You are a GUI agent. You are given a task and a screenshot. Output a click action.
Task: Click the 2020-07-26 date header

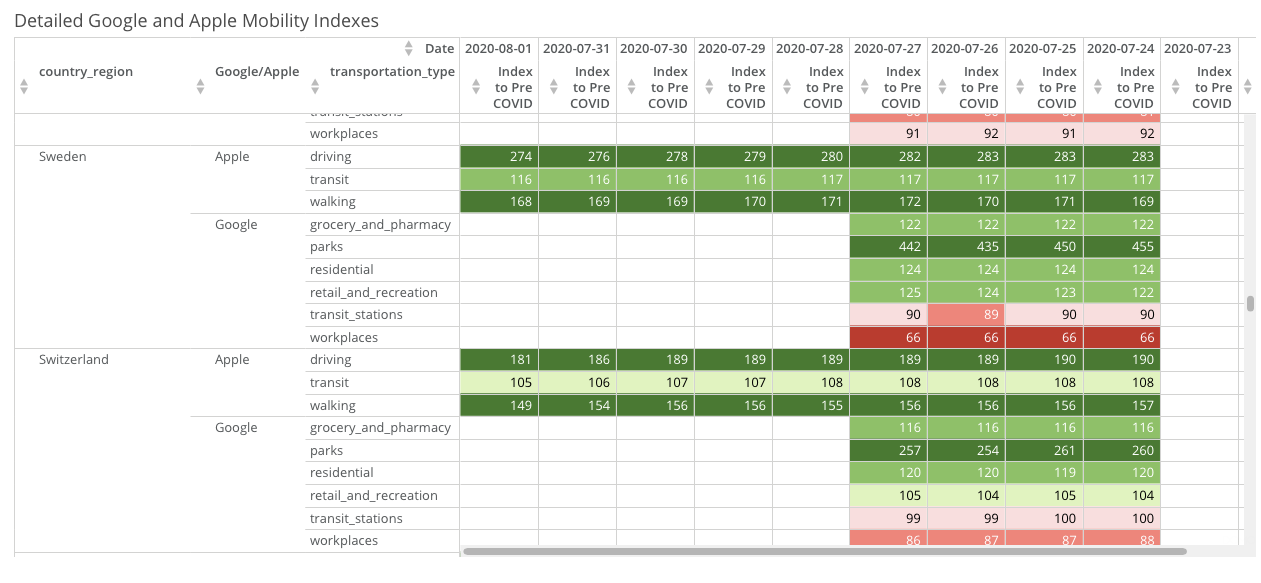[965, 48]
